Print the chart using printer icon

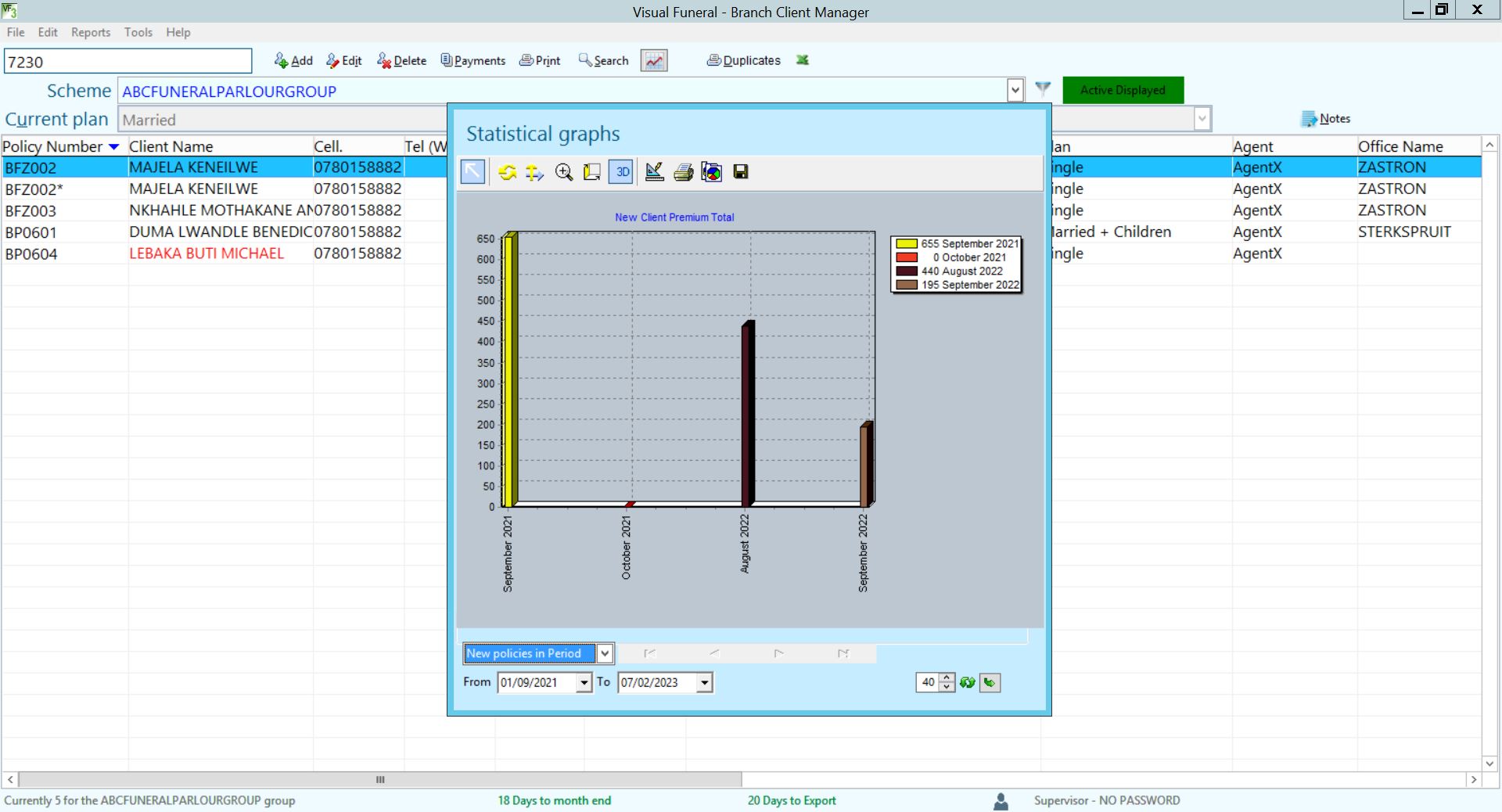683,172
